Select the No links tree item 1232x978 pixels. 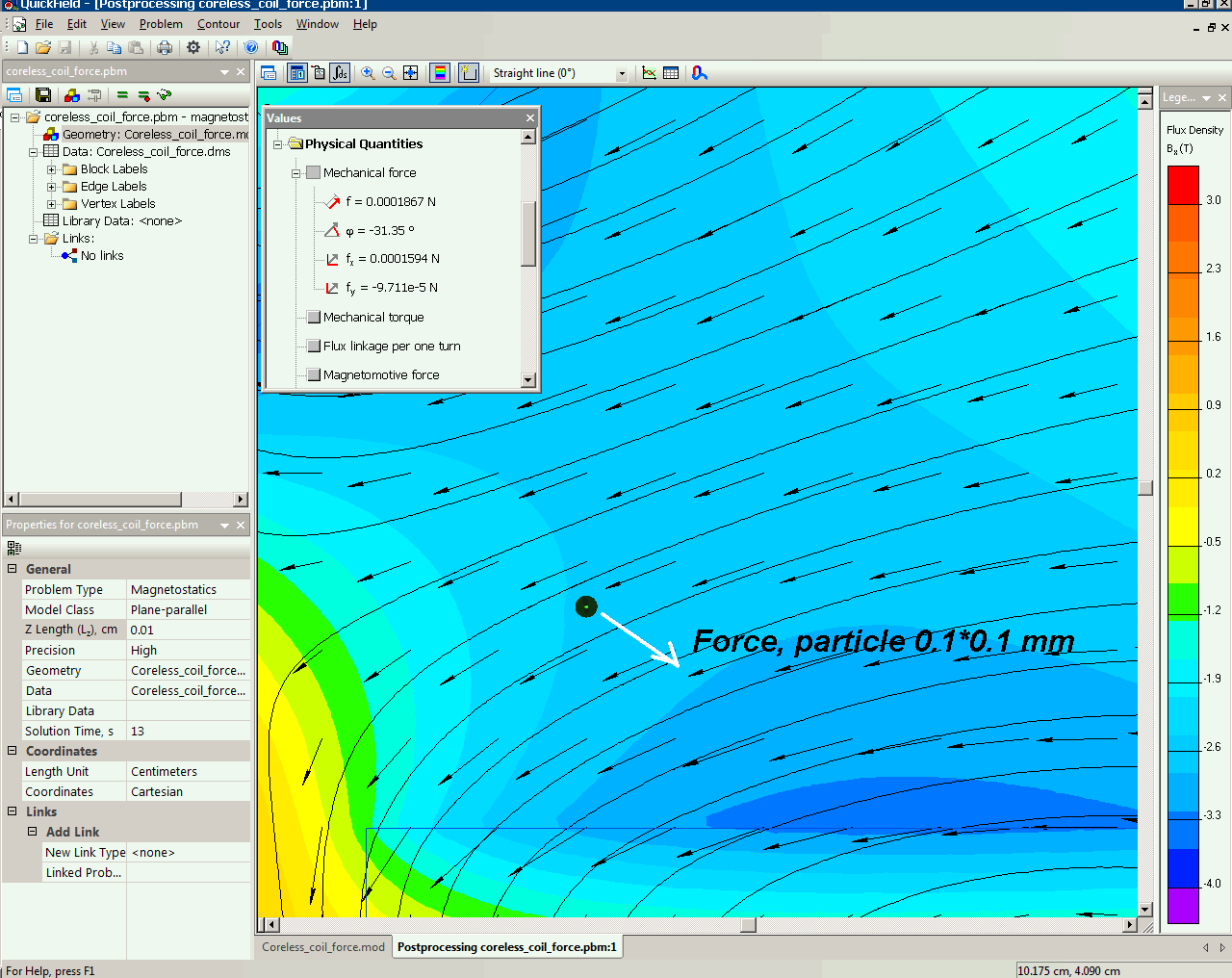point(102,256)
